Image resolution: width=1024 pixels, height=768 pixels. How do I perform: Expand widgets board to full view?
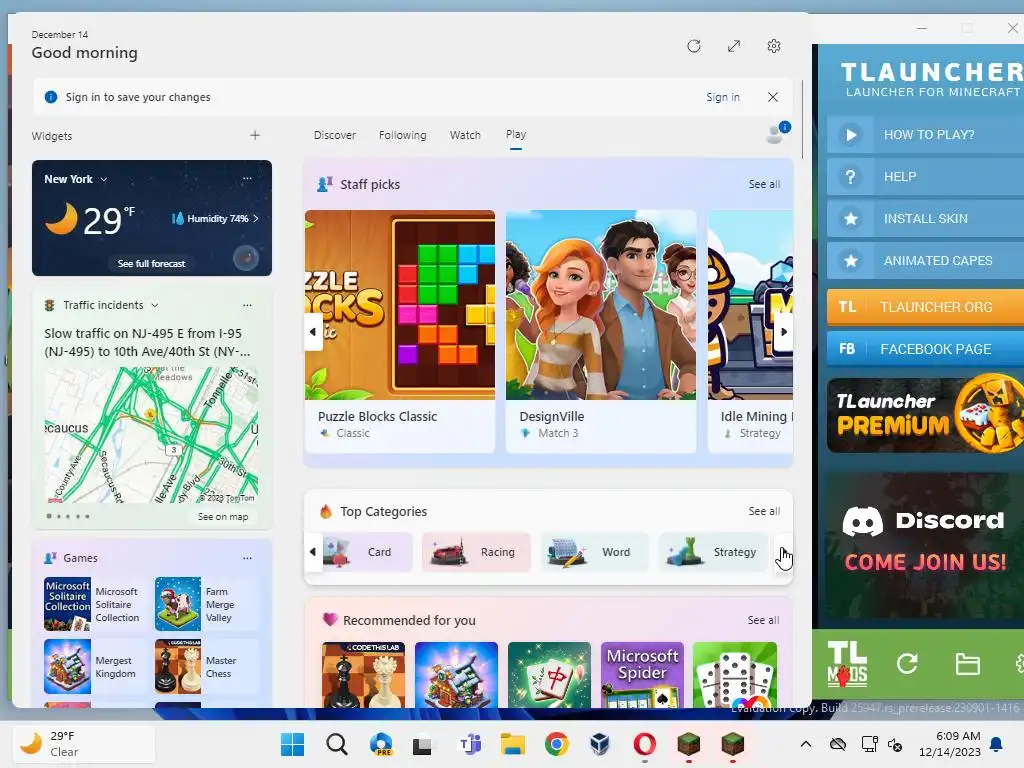(x=734, y=46)
